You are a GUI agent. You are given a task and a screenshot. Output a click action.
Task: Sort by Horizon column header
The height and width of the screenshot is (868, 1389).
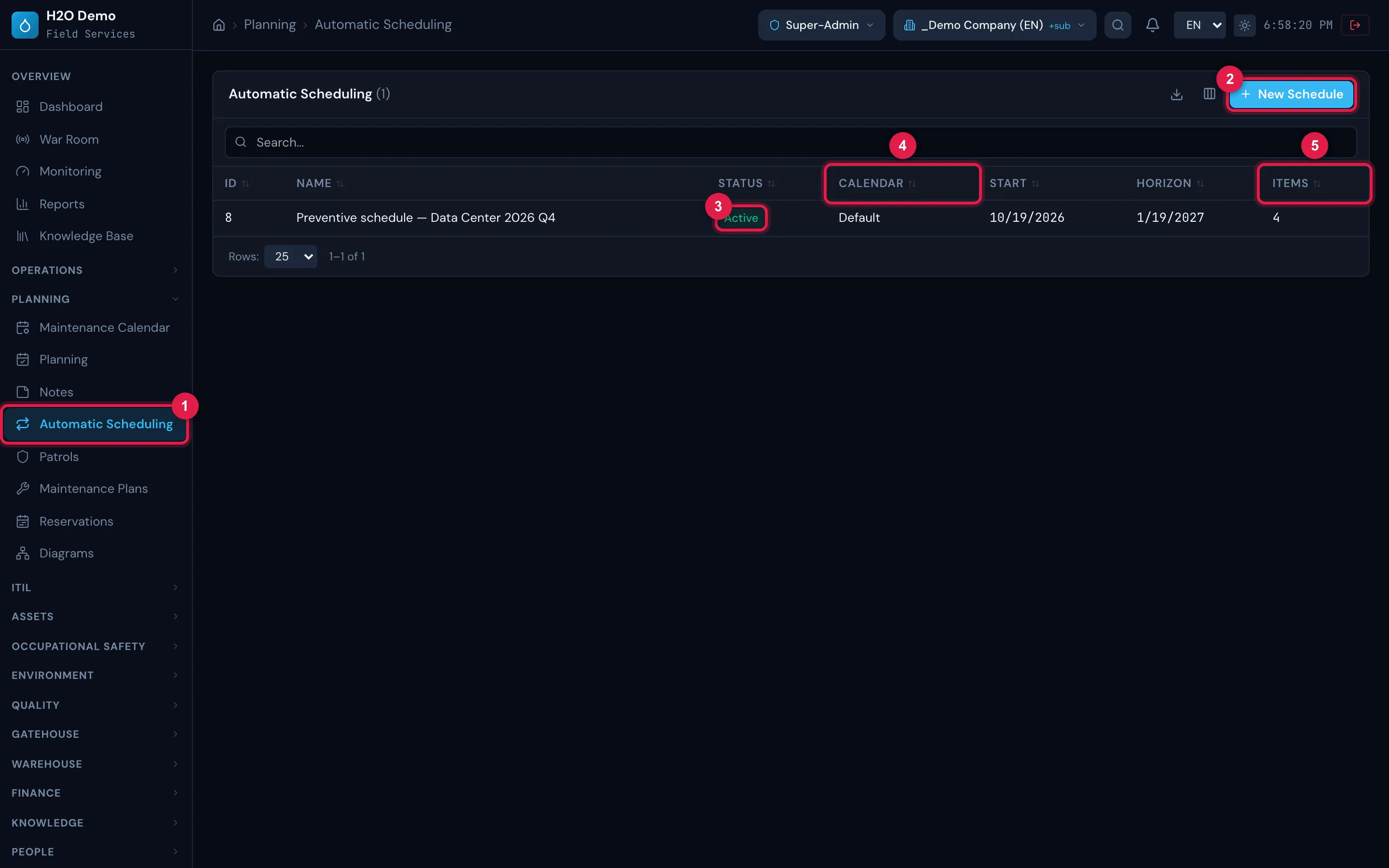coord(1170,184)
